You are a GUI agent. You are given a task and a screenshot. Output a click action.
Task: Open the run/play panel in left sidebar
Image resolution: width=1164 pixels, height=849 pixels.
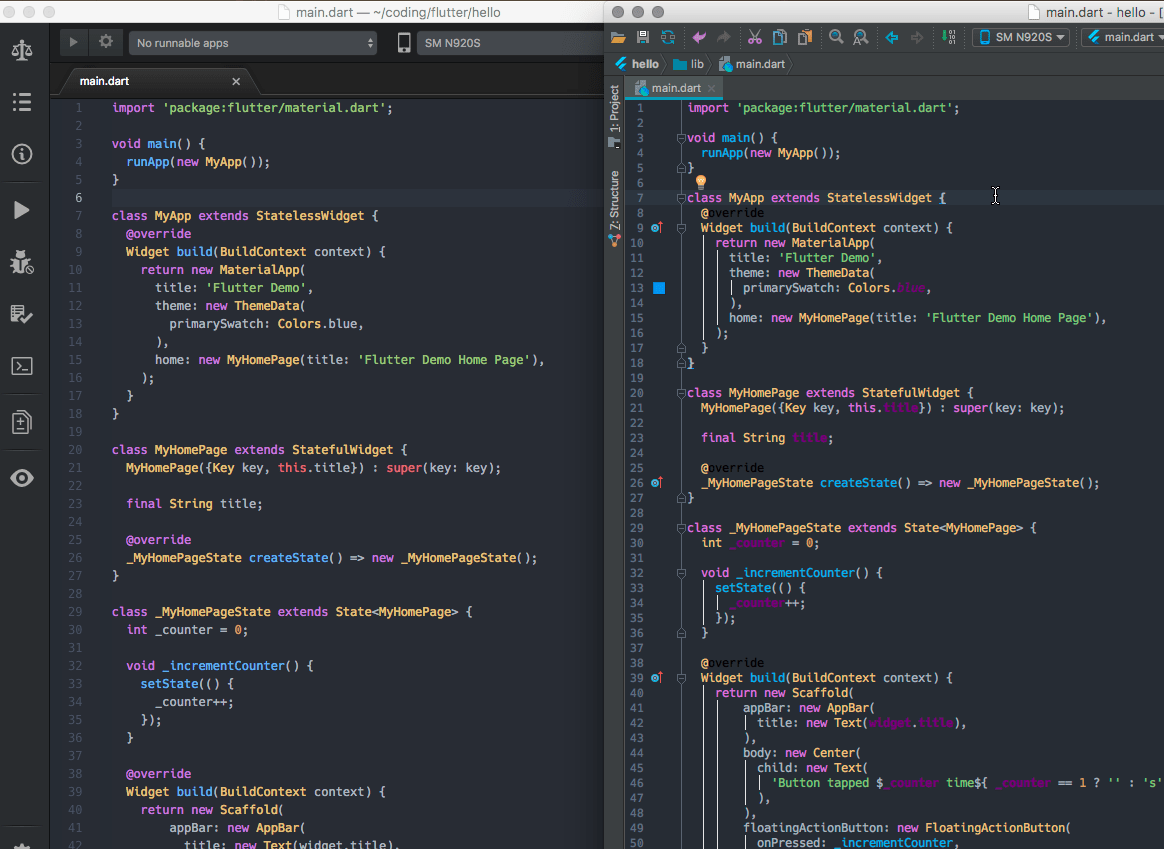point(21,210)
